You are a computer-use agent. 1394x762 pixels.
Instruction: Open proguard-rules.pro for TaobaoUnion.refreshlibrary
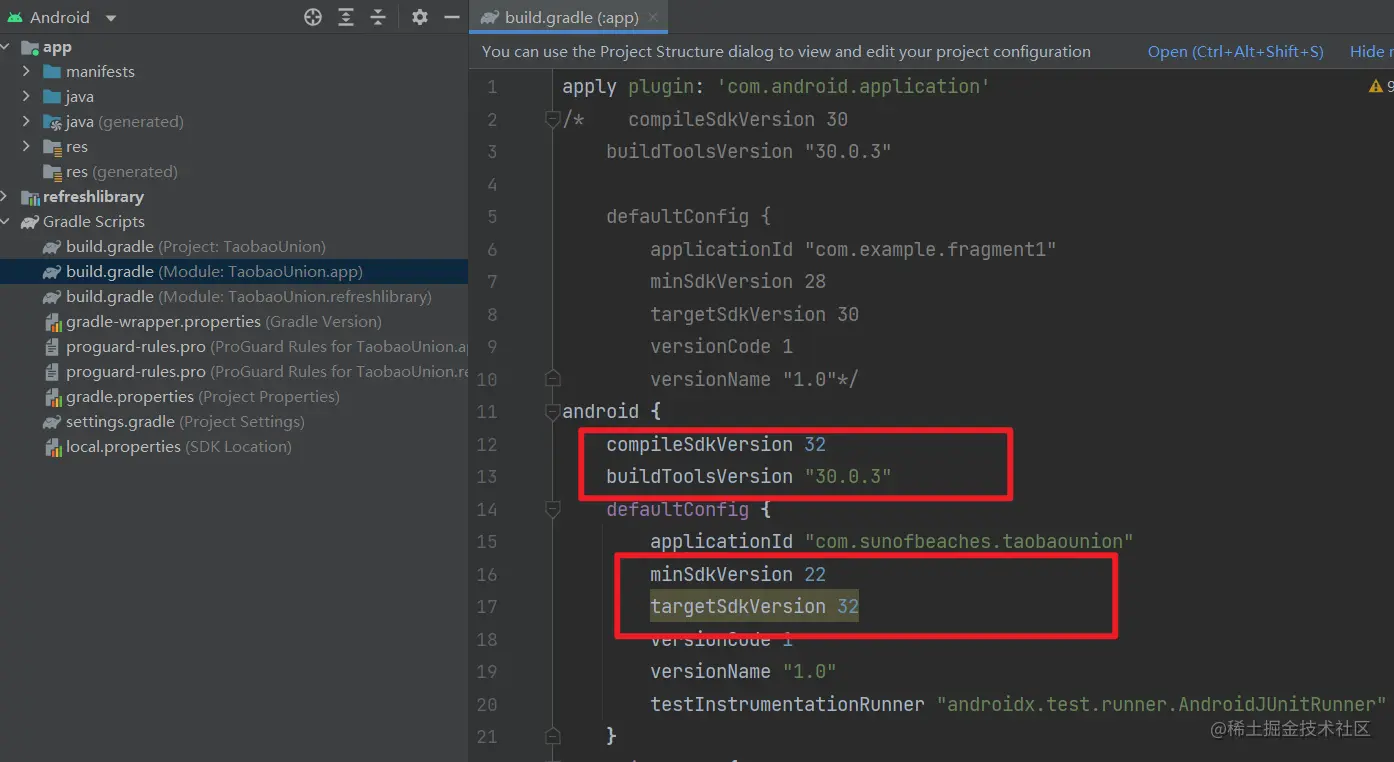[267, 372]
